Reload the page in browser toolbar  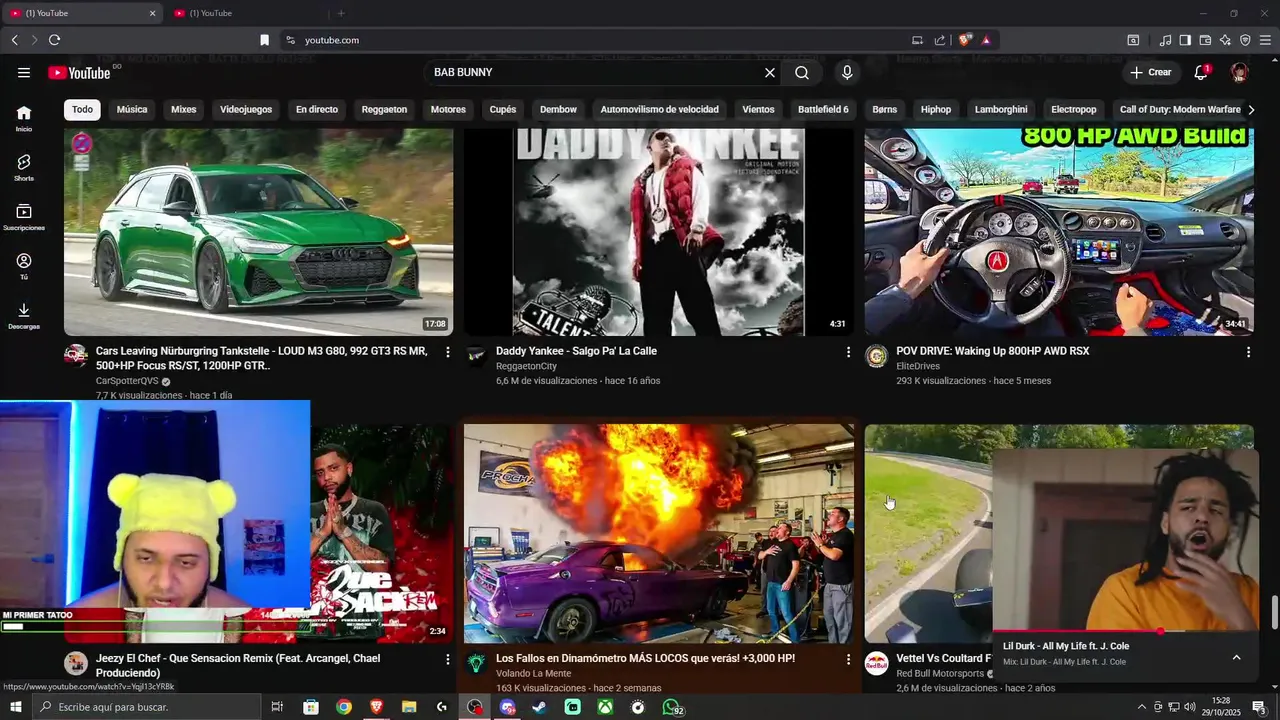[54, 40]
